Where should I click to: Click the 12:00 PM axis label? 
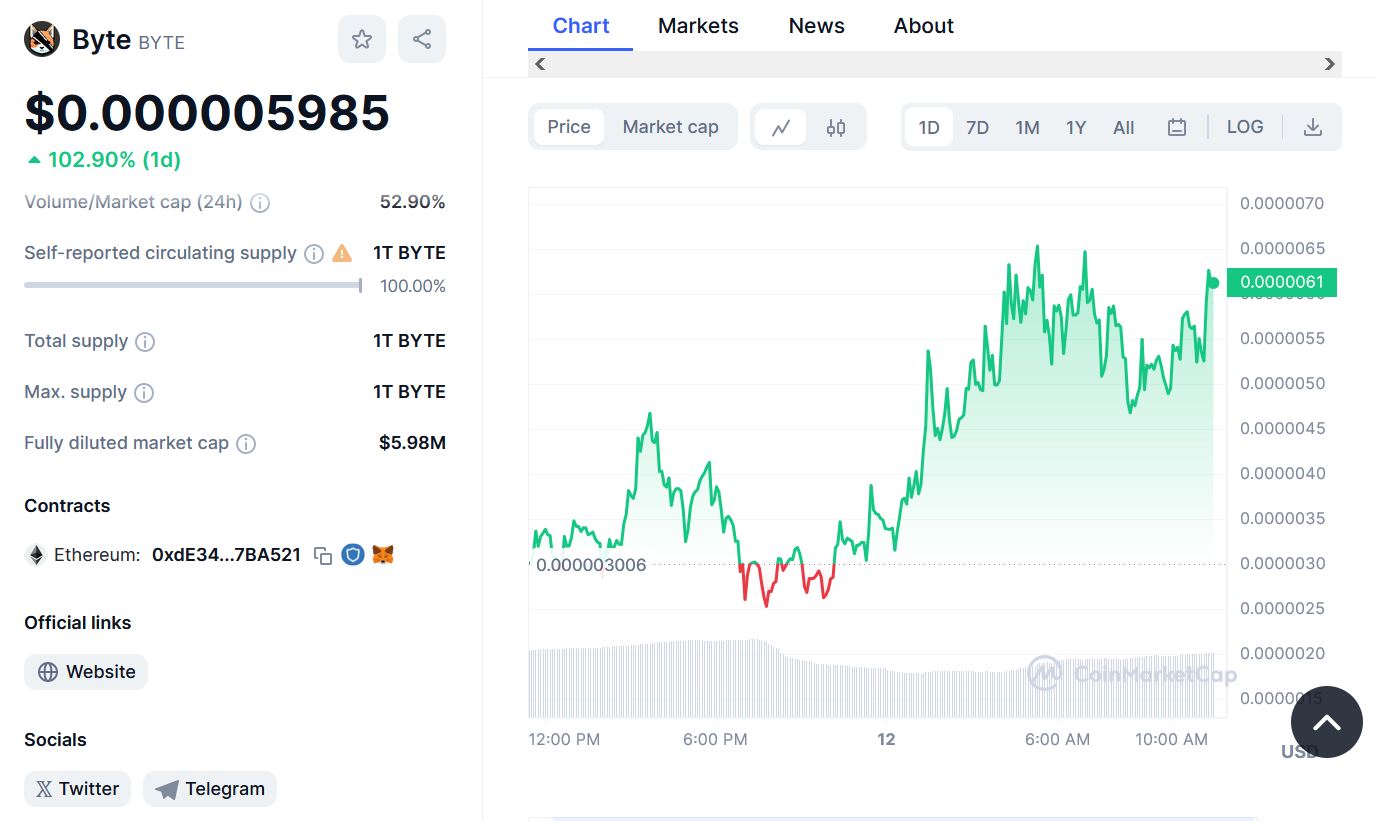[x=564, y=740]
